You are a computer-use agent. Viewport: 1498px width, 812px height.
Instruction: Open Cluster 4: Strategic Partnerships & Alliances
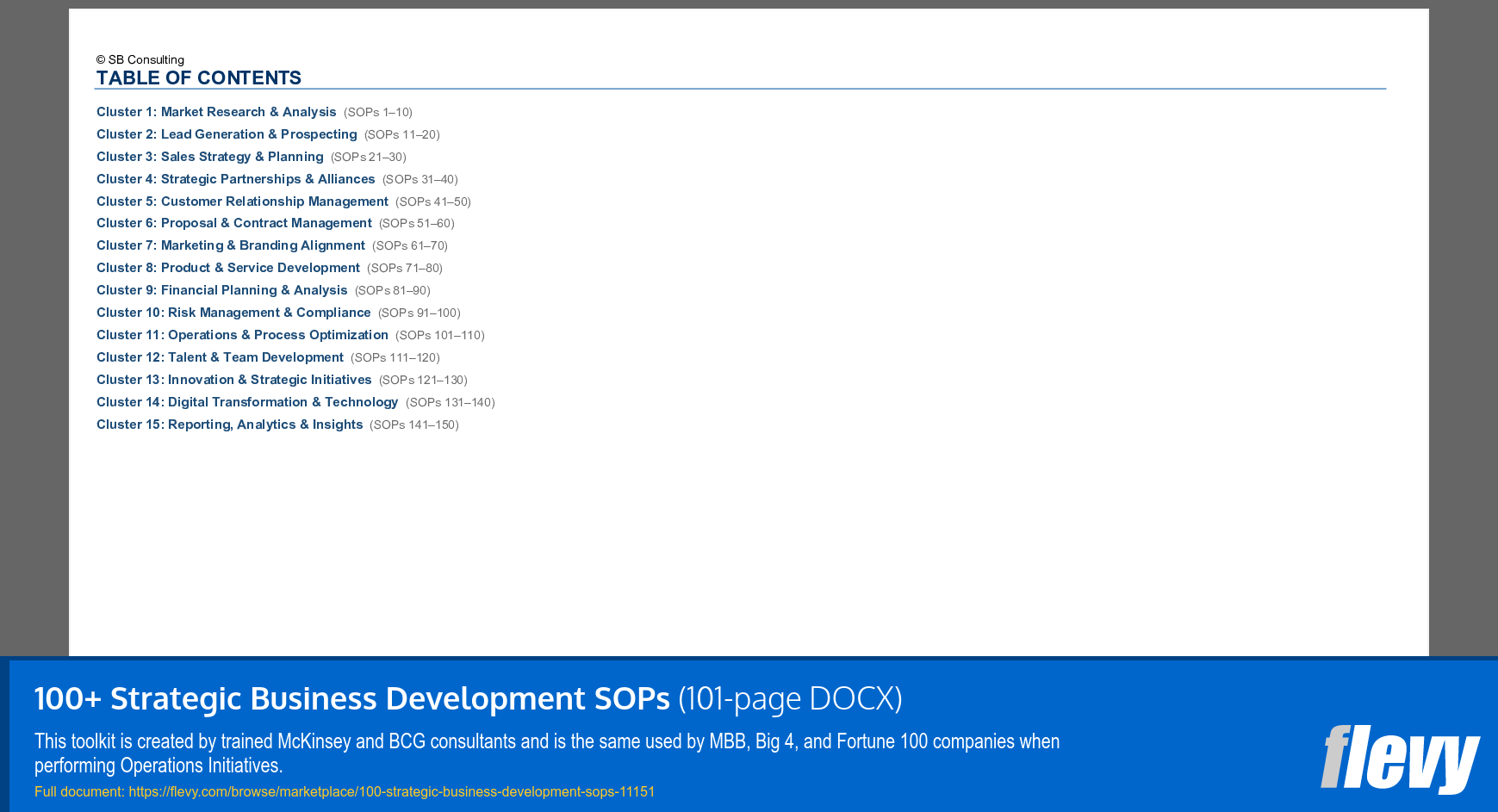235,179
